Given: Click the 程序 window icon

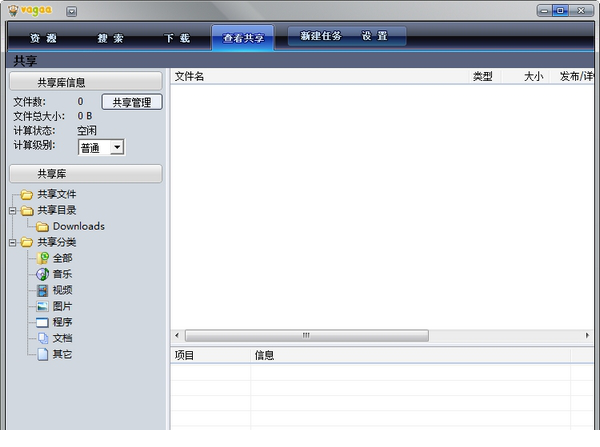Looking at the screenshot, I should 42,323.
